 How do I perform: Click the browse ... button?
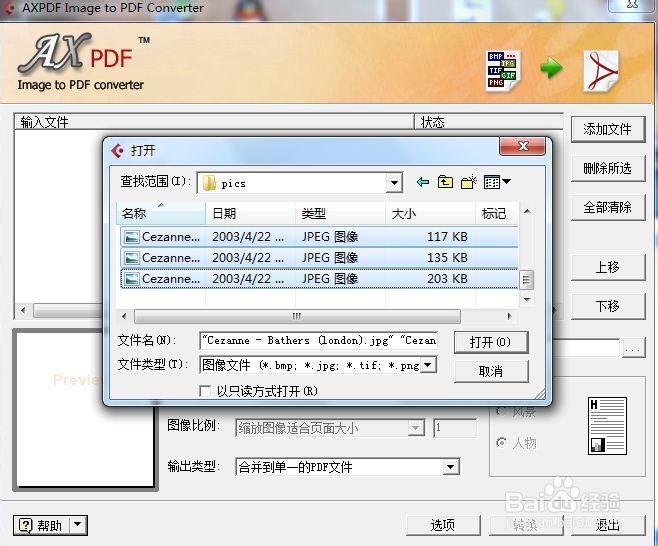pyautogui.click(x=633, y=348)
